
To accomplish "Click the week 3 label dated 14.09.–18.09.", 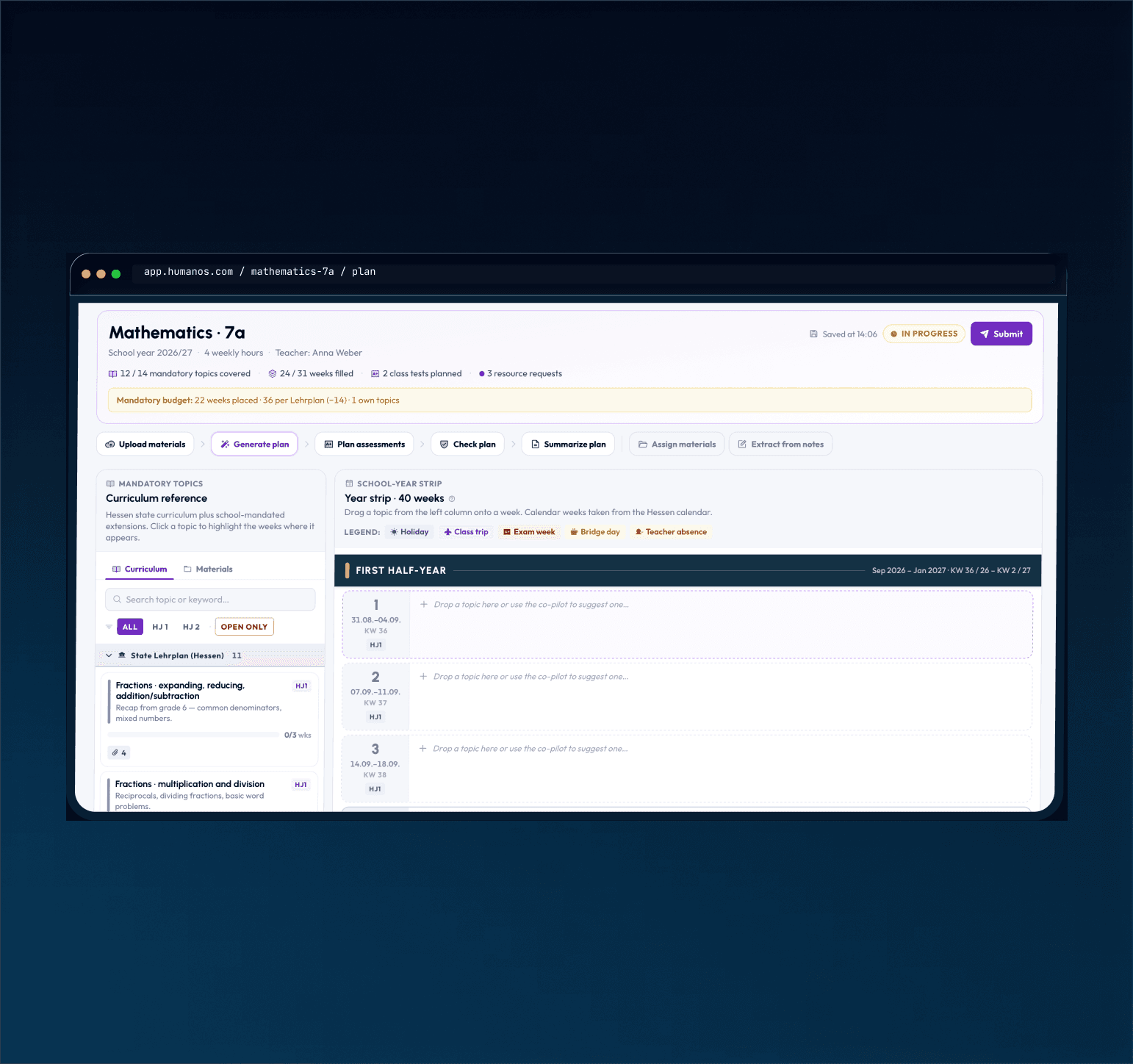I will [375, 769].
